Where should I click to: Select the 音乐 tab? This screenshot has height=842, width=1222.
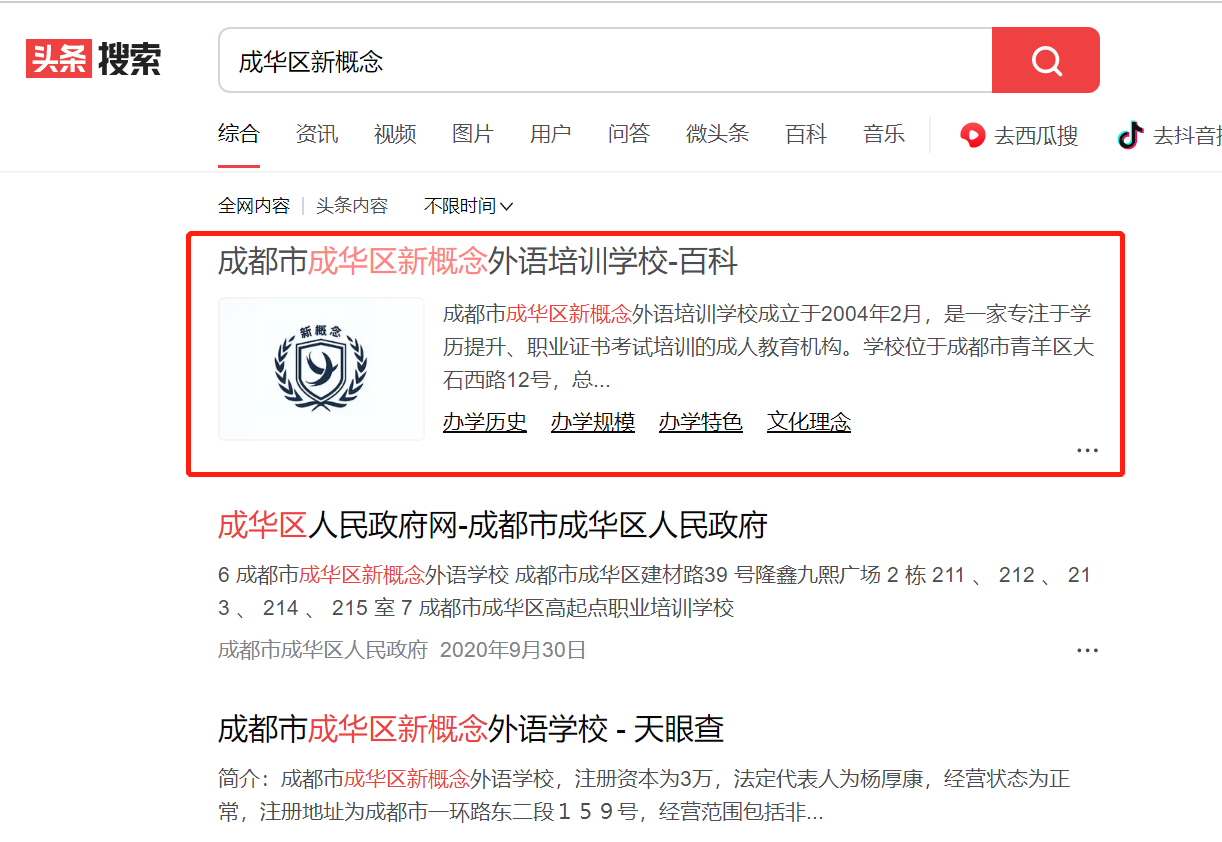click(884, 134)
